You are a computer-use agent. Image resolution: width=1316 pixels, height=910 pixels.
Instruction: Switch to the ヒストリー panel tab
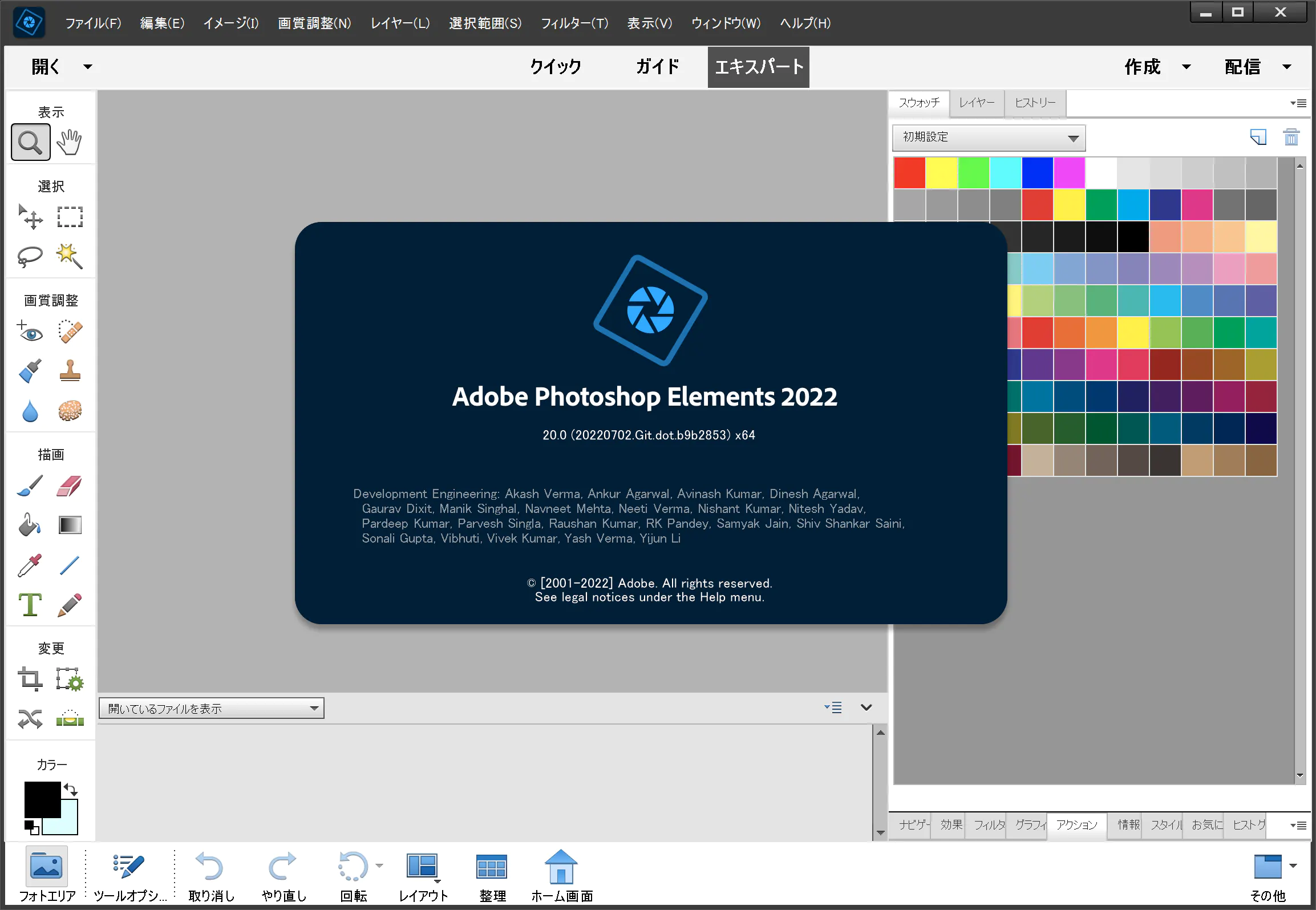tap(1035, 103)
